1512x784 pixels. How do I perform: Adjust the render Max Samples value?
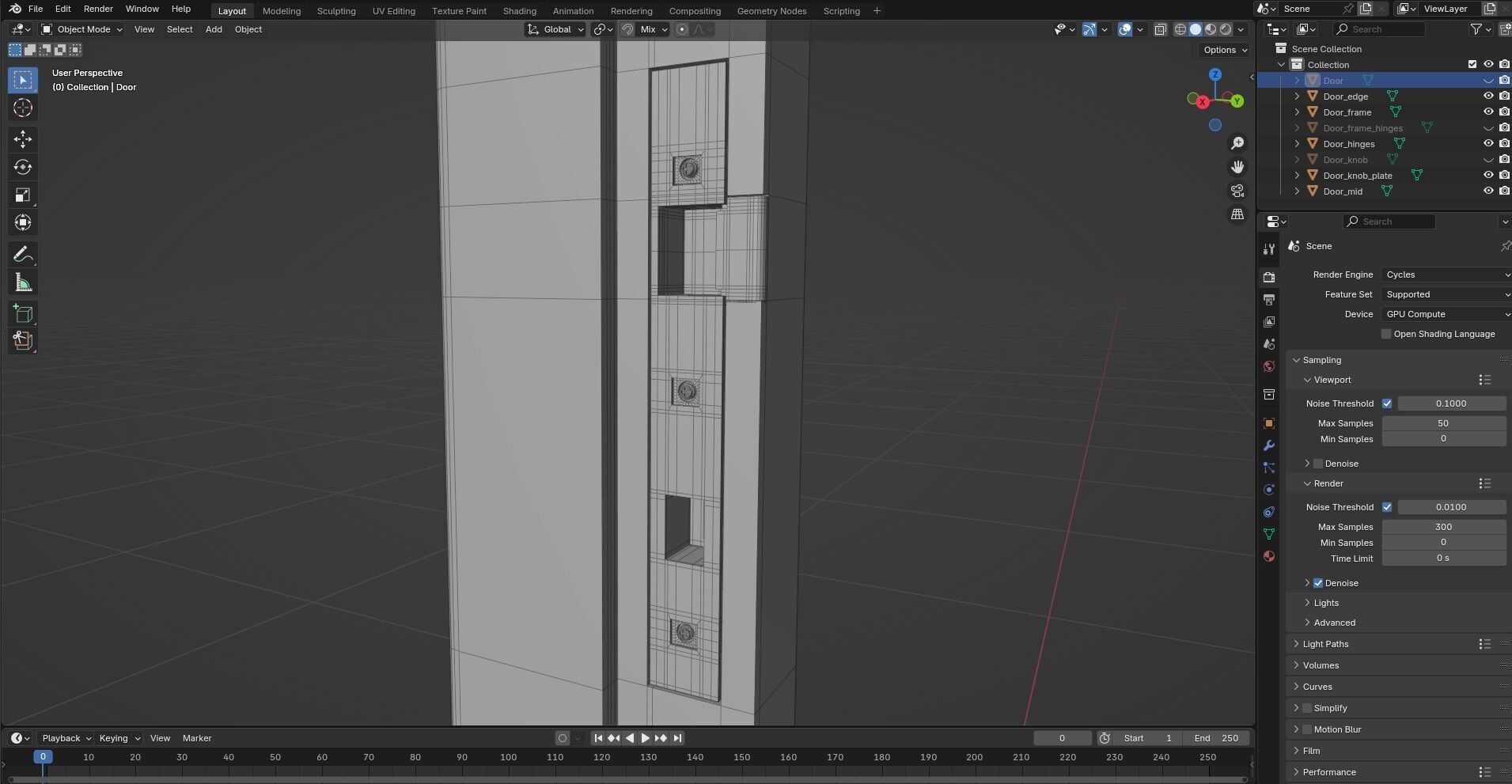tap(1443, 527)
